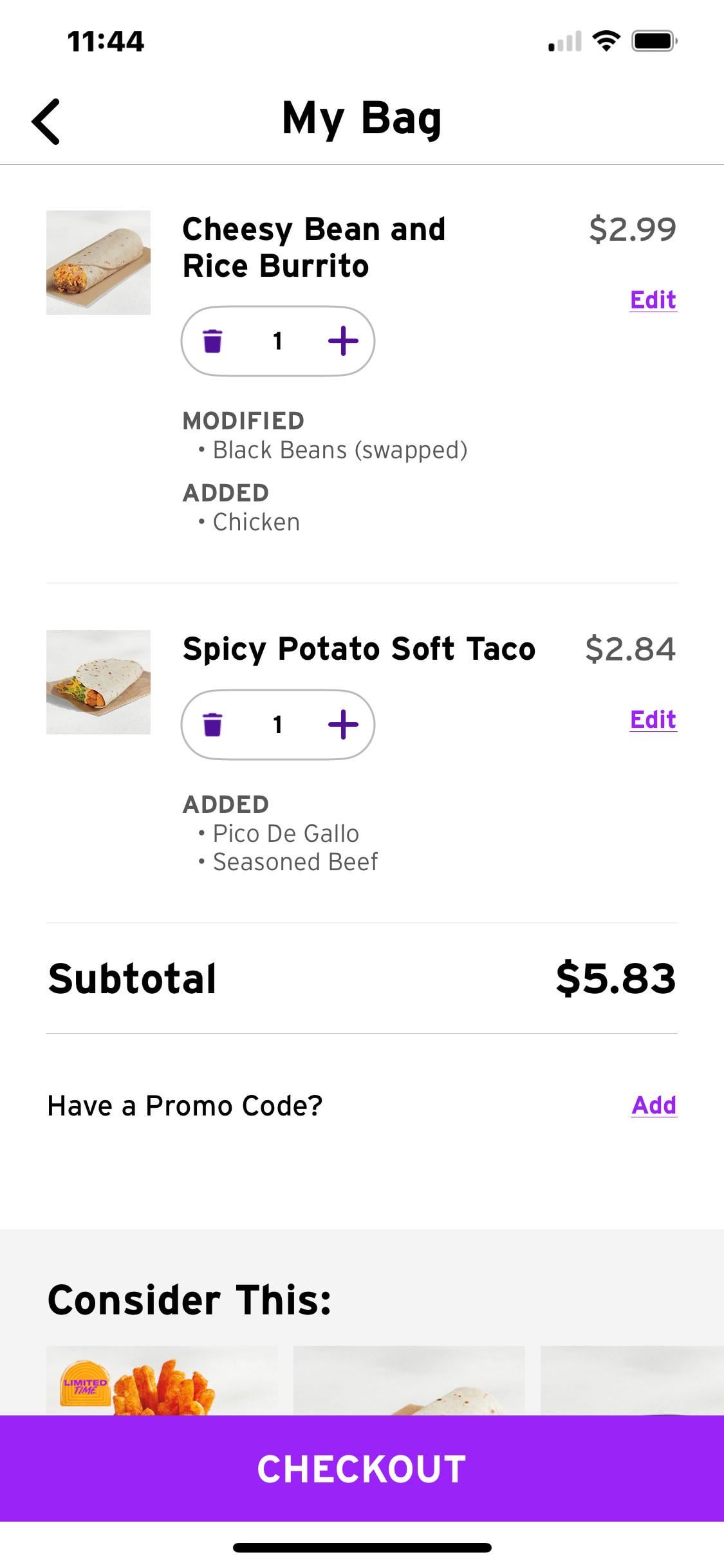The image size is (724, 1568).
Task: Edit the Spicy Potato Soft Taco
Action: [x=653, y=720]
